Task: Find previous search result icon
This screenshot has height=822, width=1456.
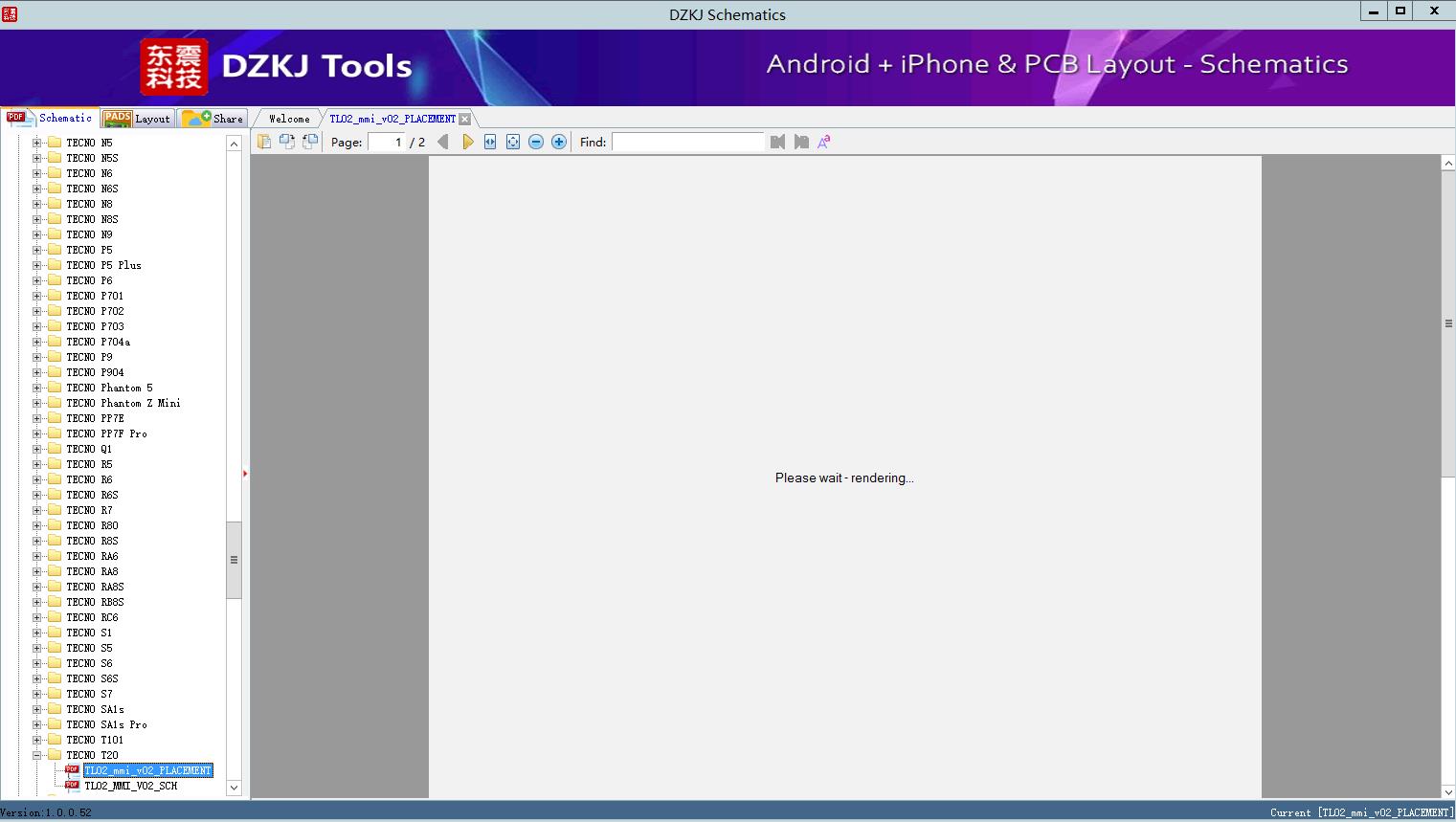Action: coord(777,142)
